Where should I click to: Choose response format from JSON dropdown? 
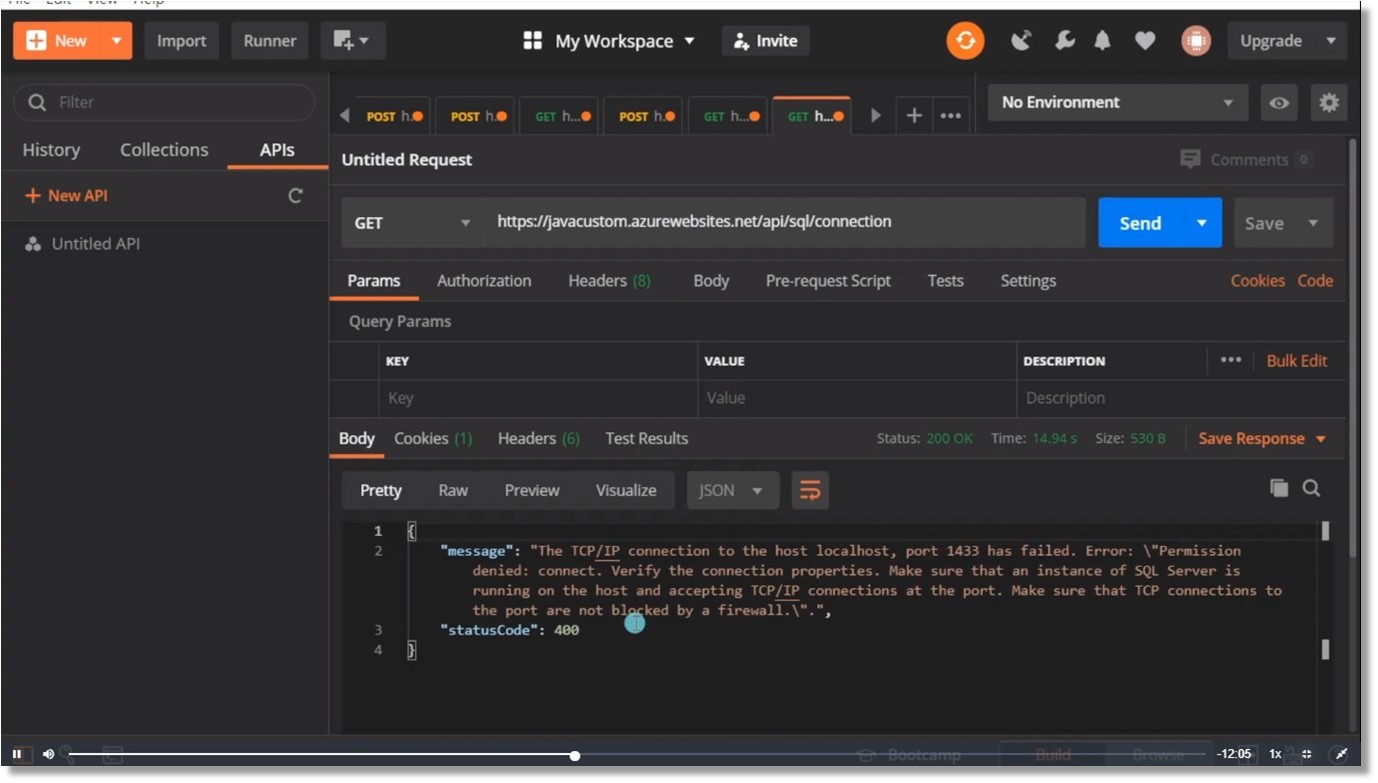coord(732,490)
